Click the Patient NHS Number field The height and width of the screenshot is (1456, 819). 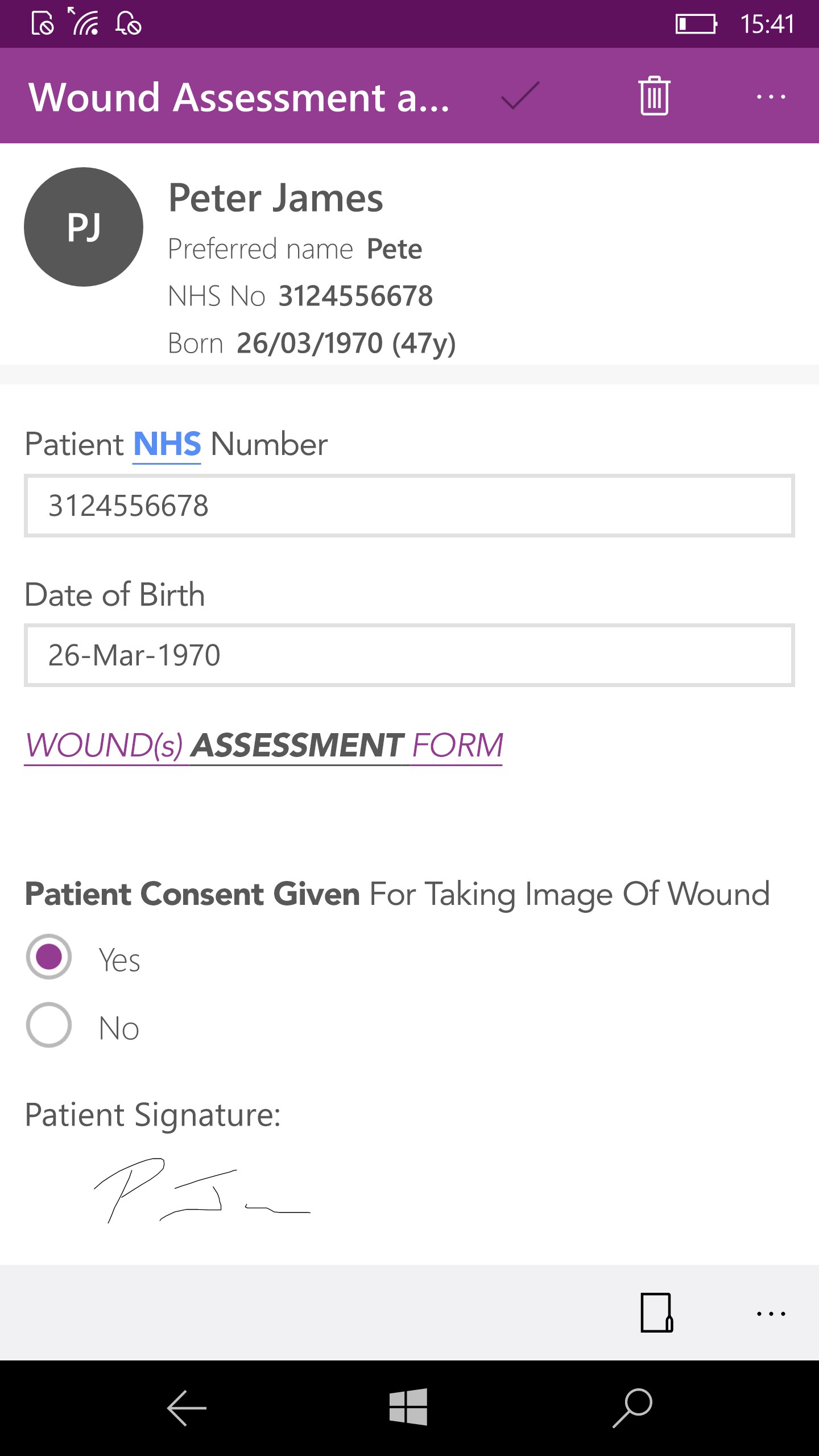[409, 506]
